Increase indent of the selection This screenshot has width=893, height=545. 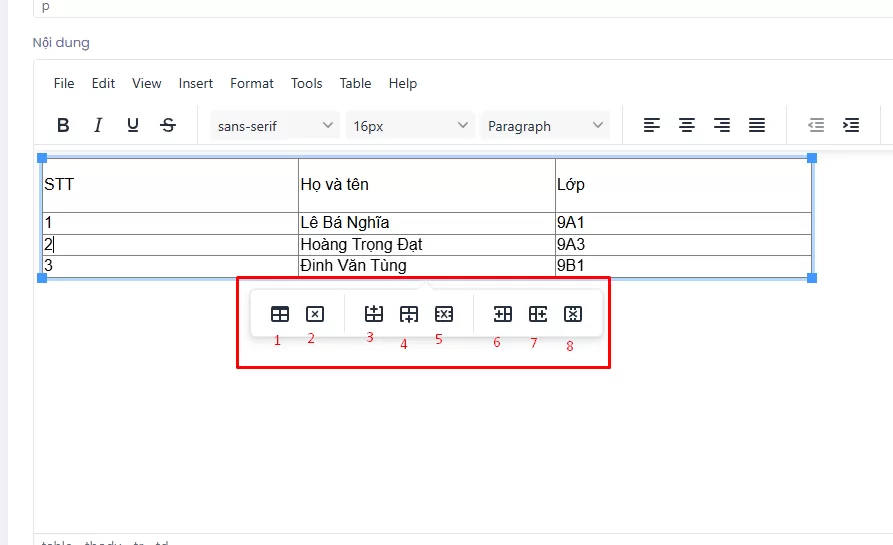pos(851,125)
